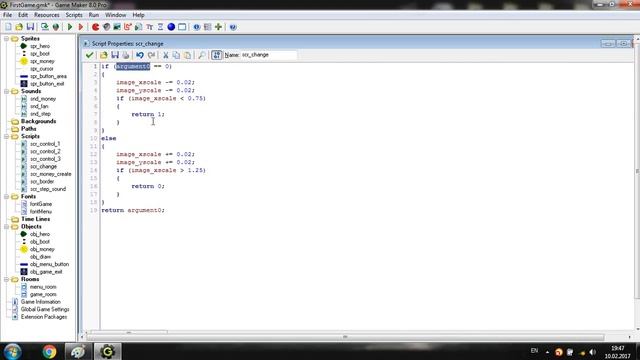Create a sprite with the red Pac-Man icon
Image resolution: width=640 pixels, height=360 pixels.
[96, 27]
